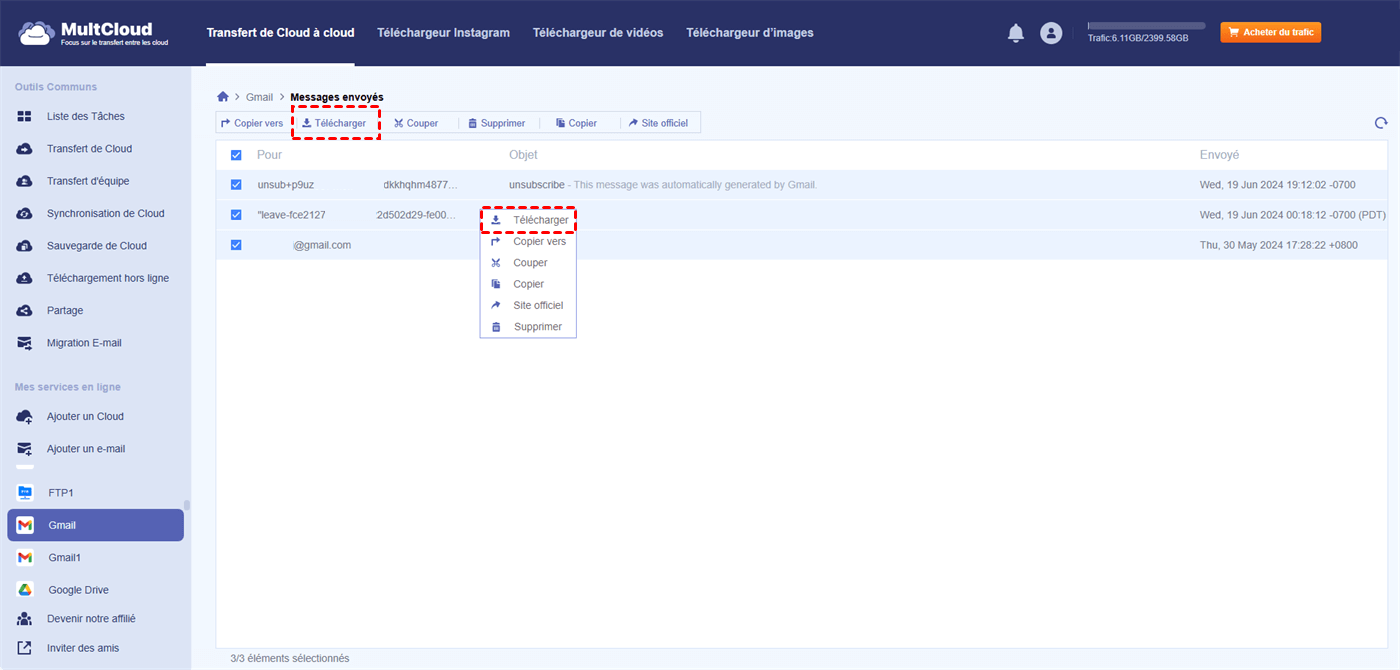Click the home breadcrumb icon

pyautogui.click(x=223, y=97)
